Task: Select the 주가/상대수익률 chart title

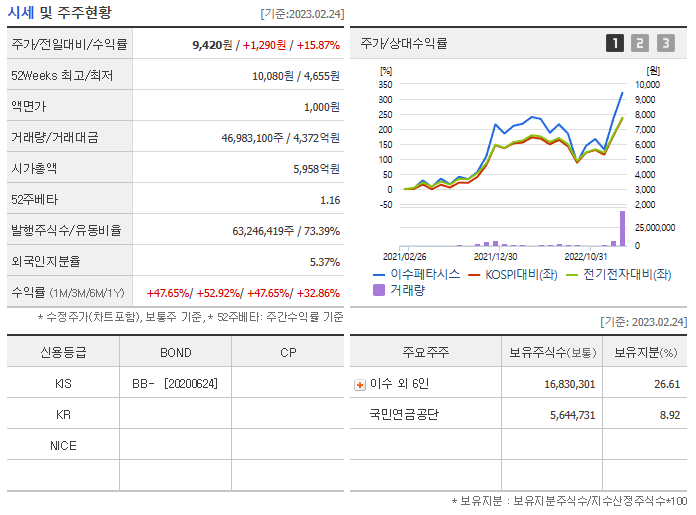Action: click(403, 43)
